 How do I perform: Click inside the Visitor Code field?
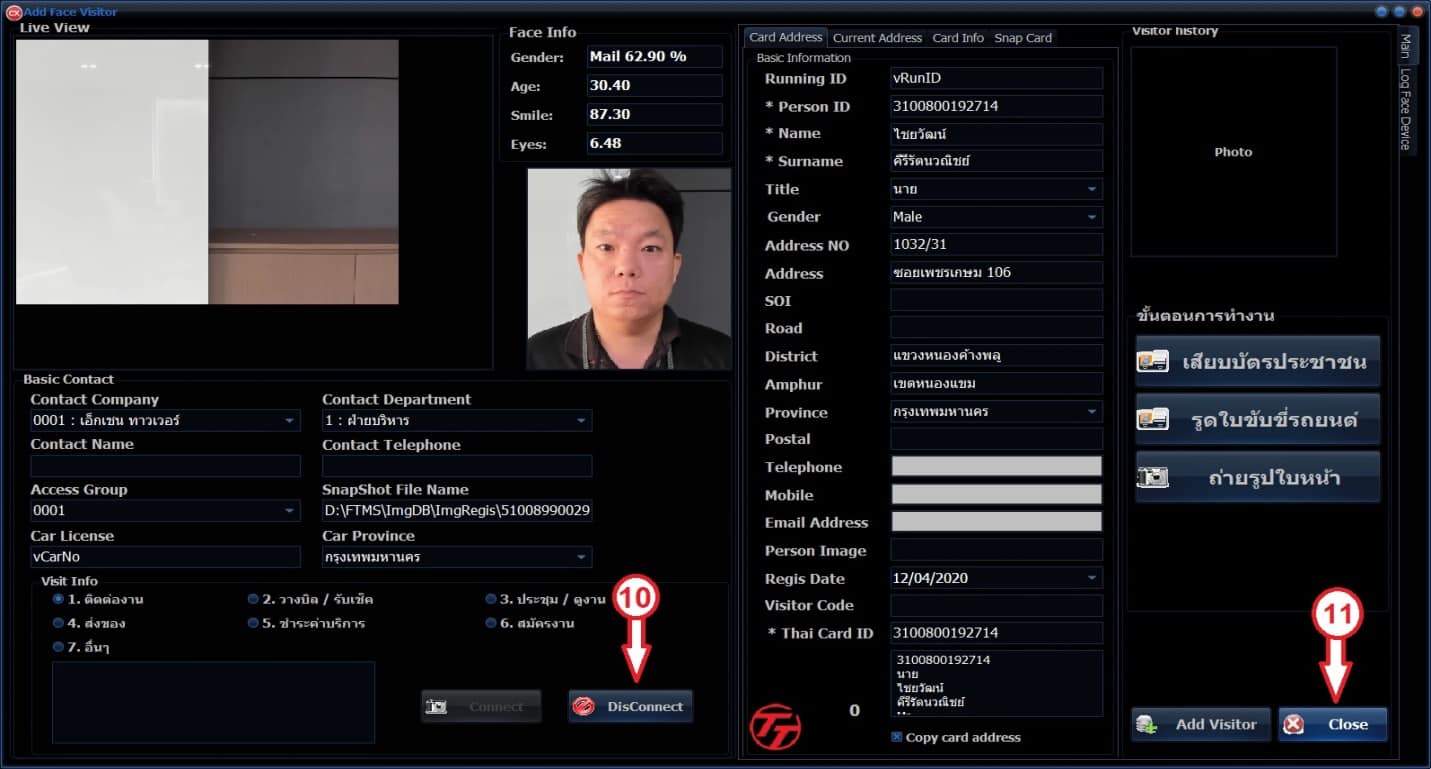point(995,605)
